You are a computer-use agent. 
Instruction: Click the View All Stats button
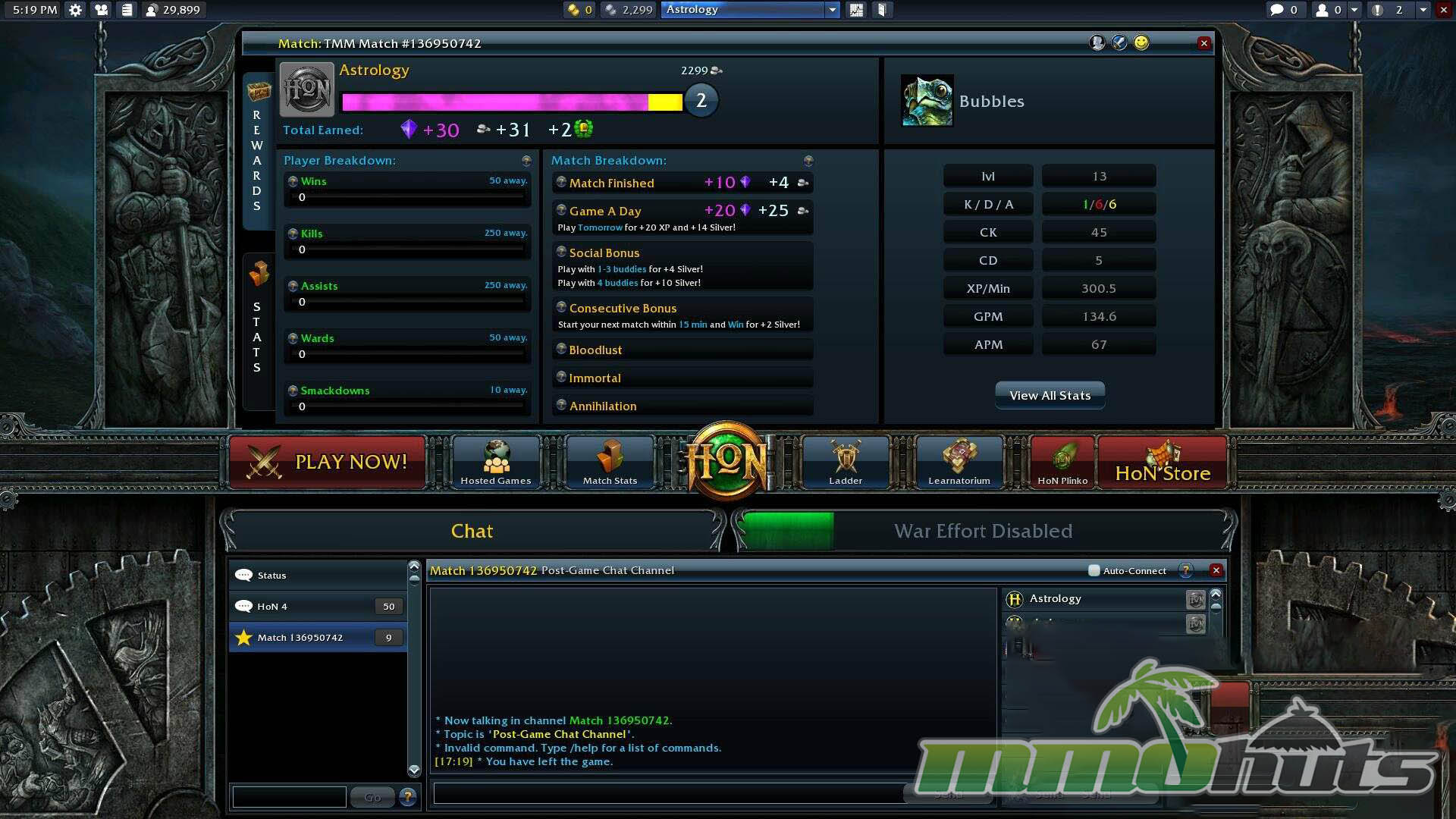[1050, 395]
